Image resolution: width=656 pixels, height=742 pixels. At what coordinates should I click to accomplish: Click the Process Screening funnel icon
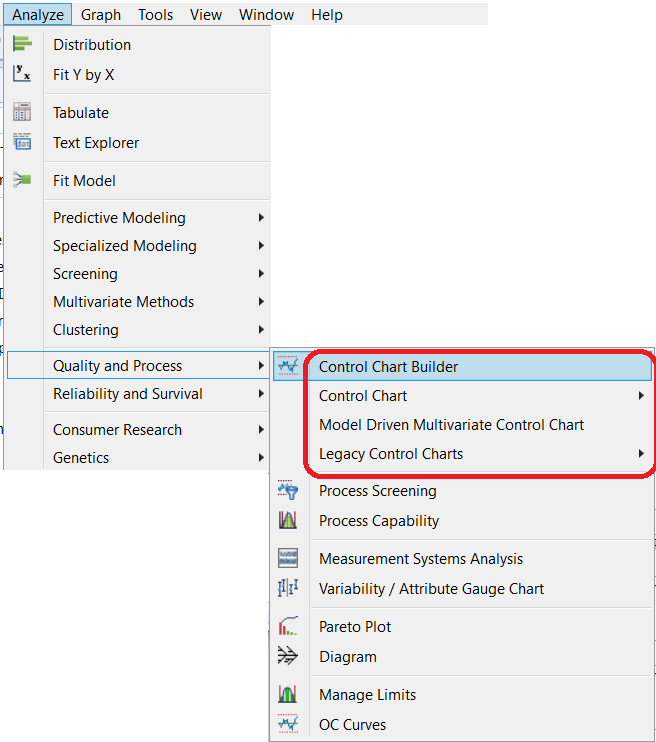point(288,491)
